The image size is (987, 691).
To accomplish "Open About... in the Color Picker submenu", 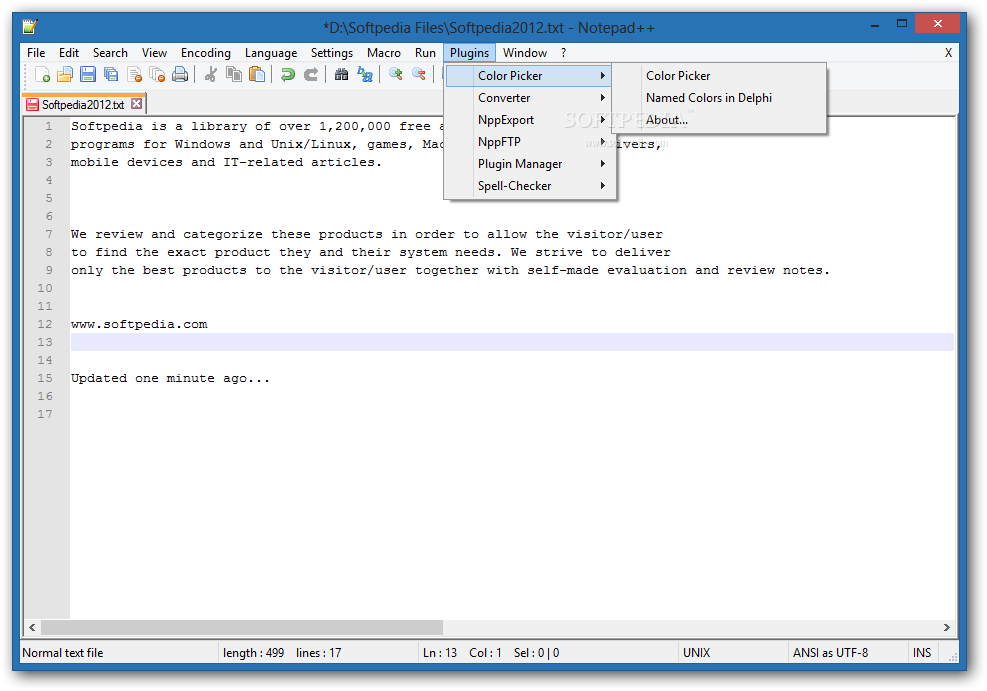I will pos(719,120).
